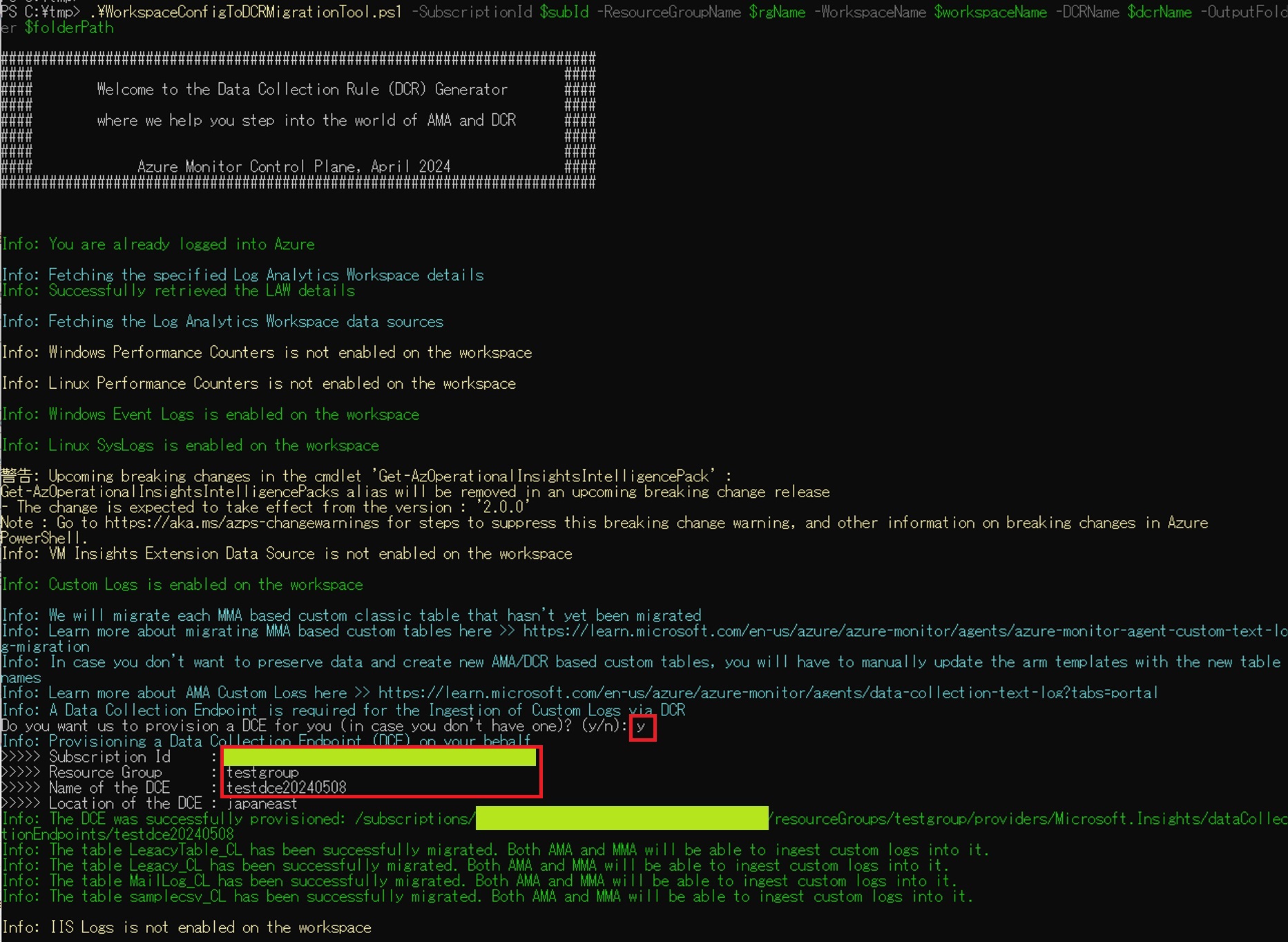Click the redacted subscription ID in DCE path

pos(622,819)
